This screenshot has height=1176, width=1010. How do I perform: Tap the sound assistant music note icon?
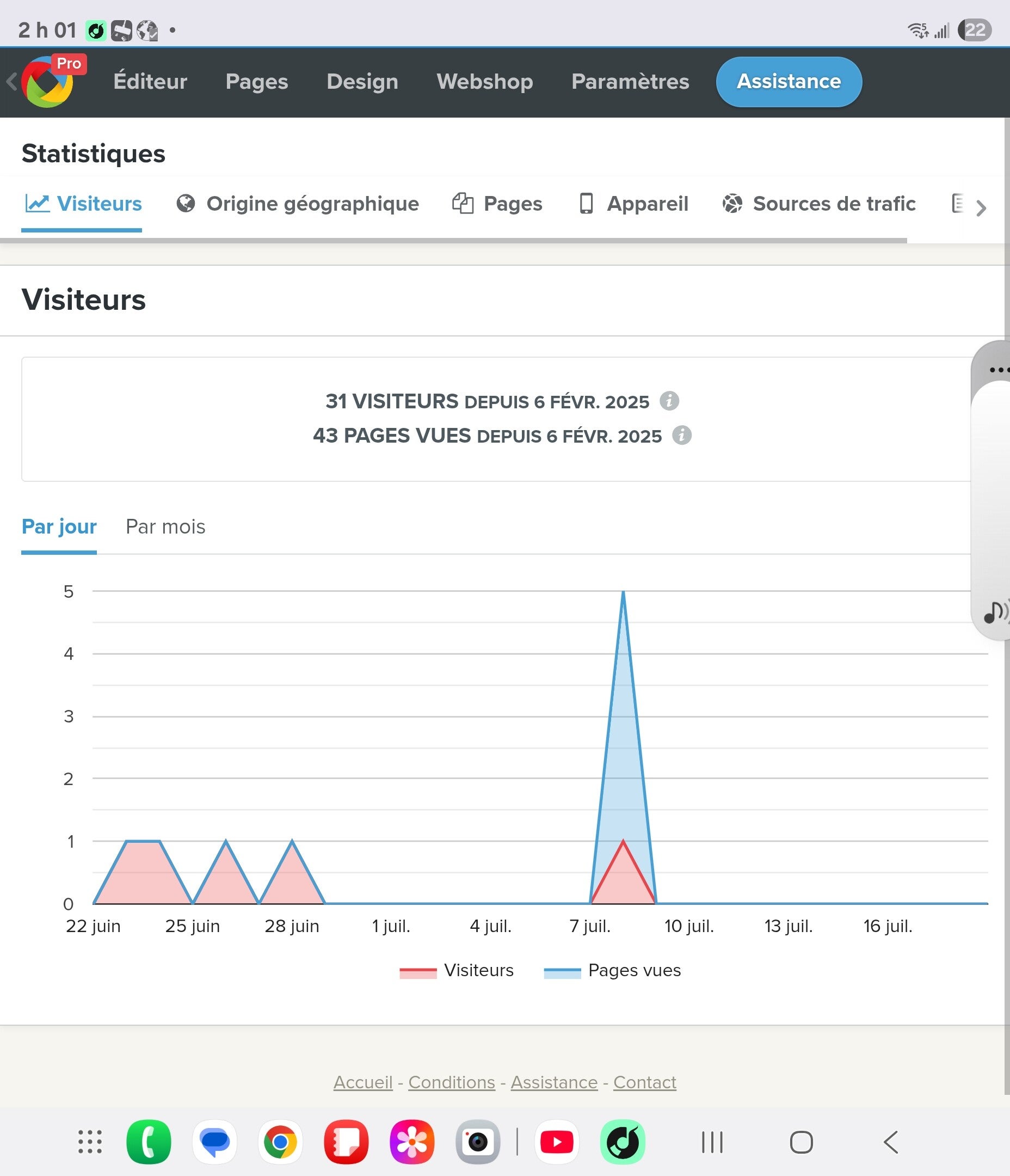pyautogui.click(x=996, y=612)
